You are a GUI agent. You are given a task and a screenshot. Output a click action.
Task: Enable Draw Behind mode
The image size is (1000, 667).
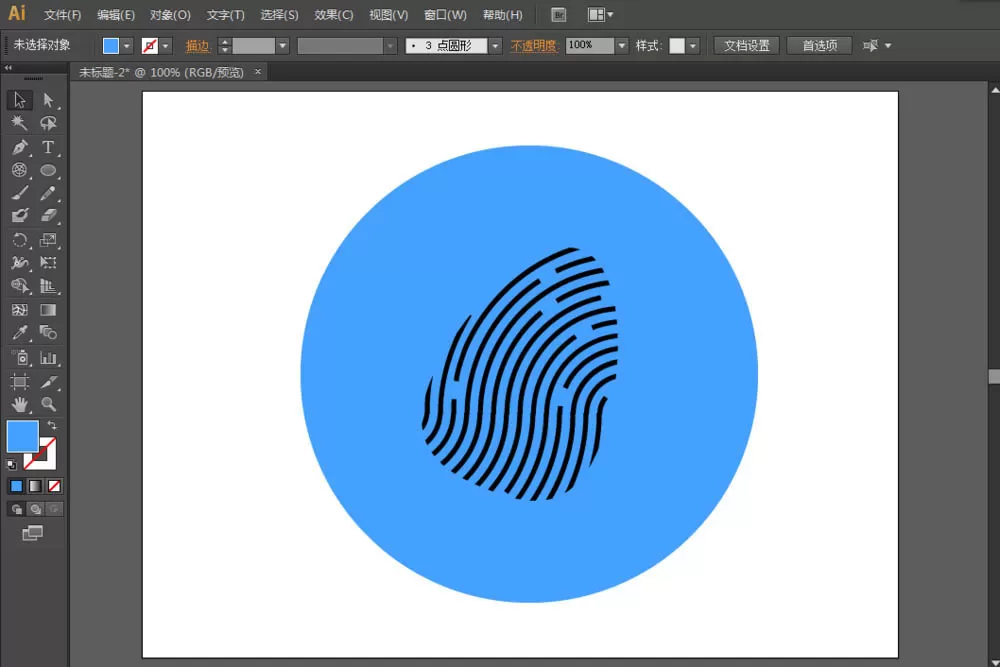(36, 509)
